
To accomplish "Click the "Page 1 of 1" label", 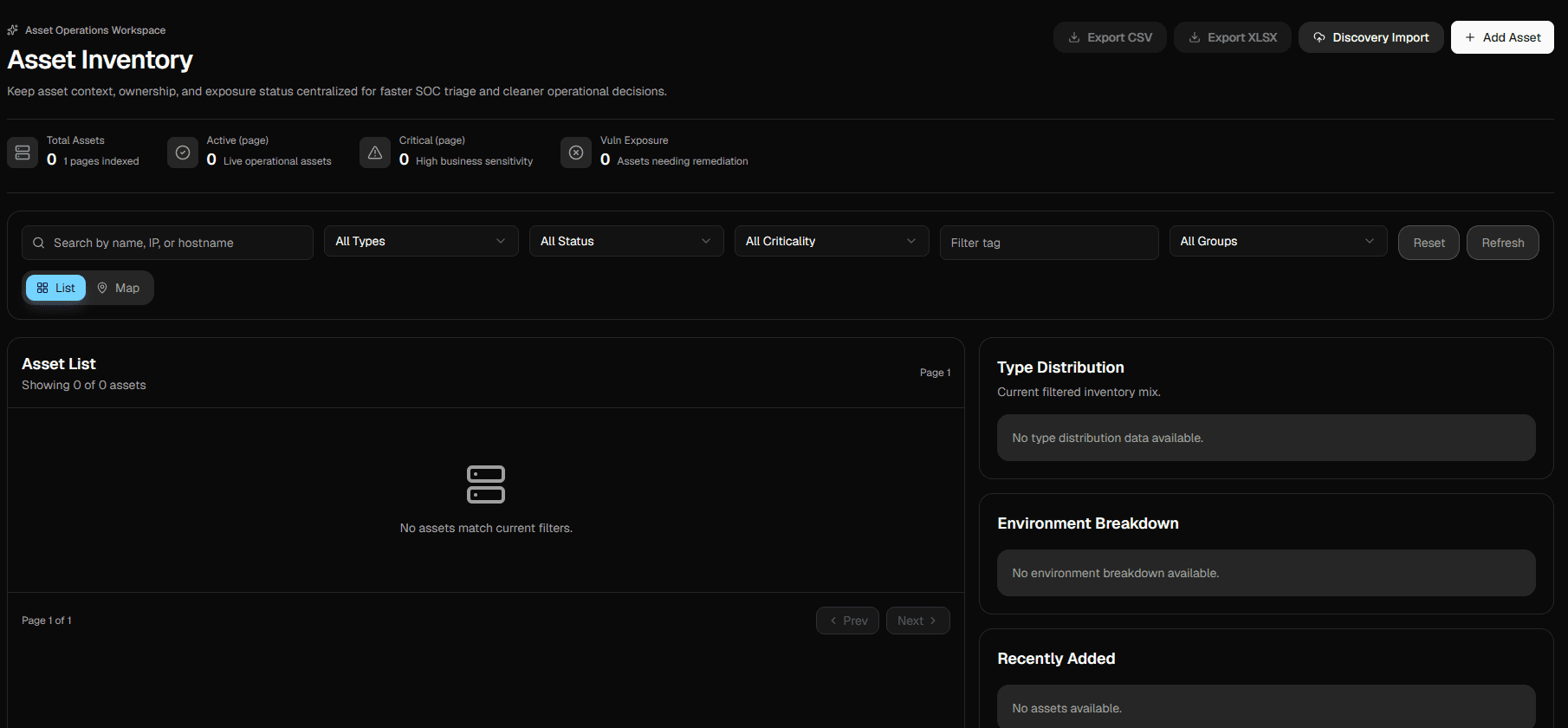I will pyautogui.click(x=47, y=621).
